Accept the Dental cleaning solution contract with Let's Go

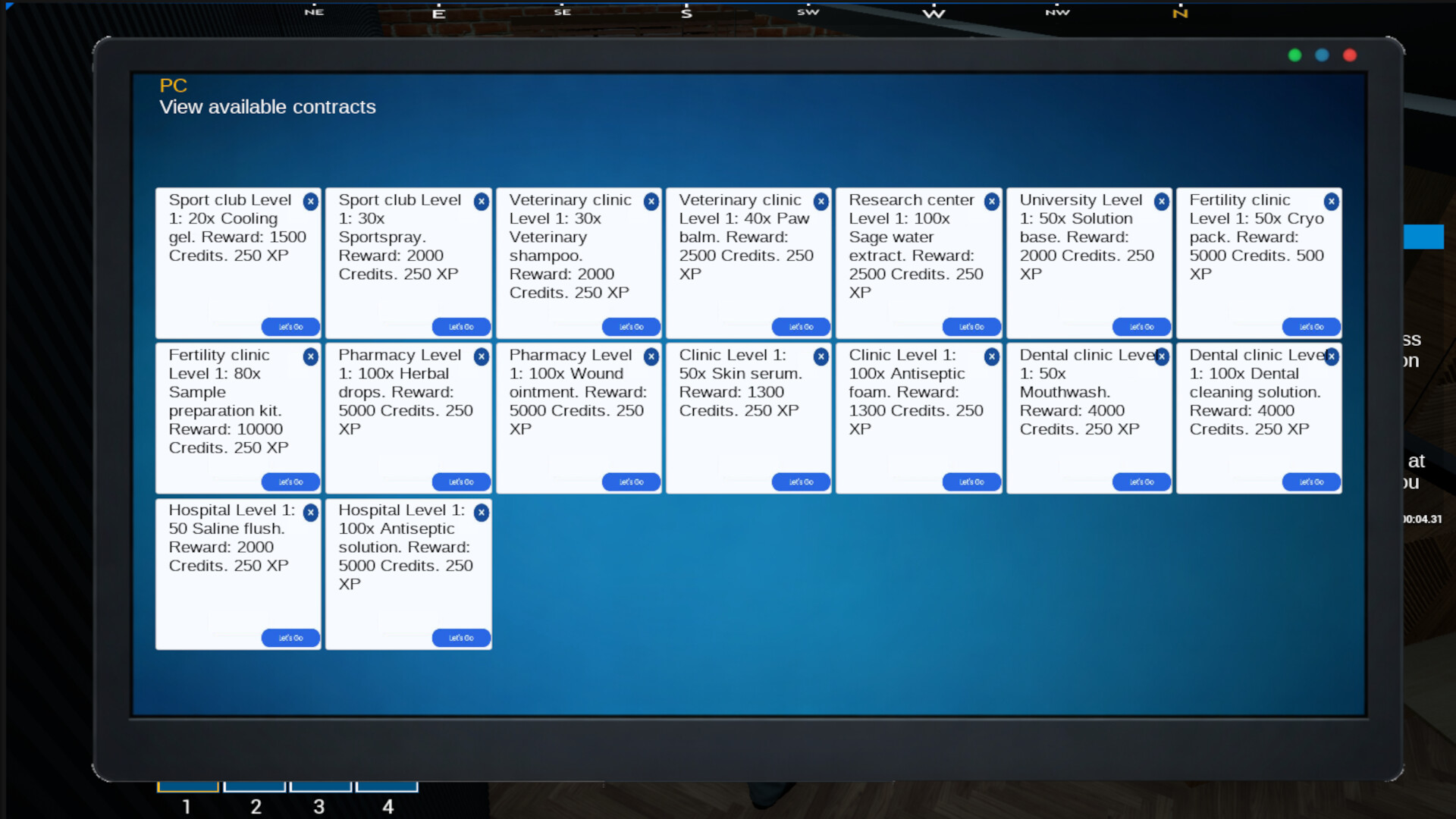click(x=1311, y=482)
